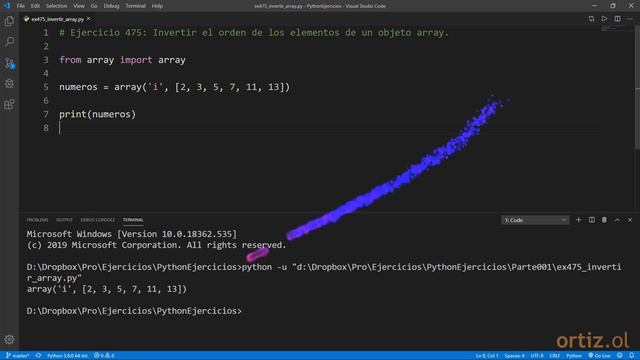Minimize the VS Code window
This screenshot has width=640, height=360.
(x=594, y=6)
